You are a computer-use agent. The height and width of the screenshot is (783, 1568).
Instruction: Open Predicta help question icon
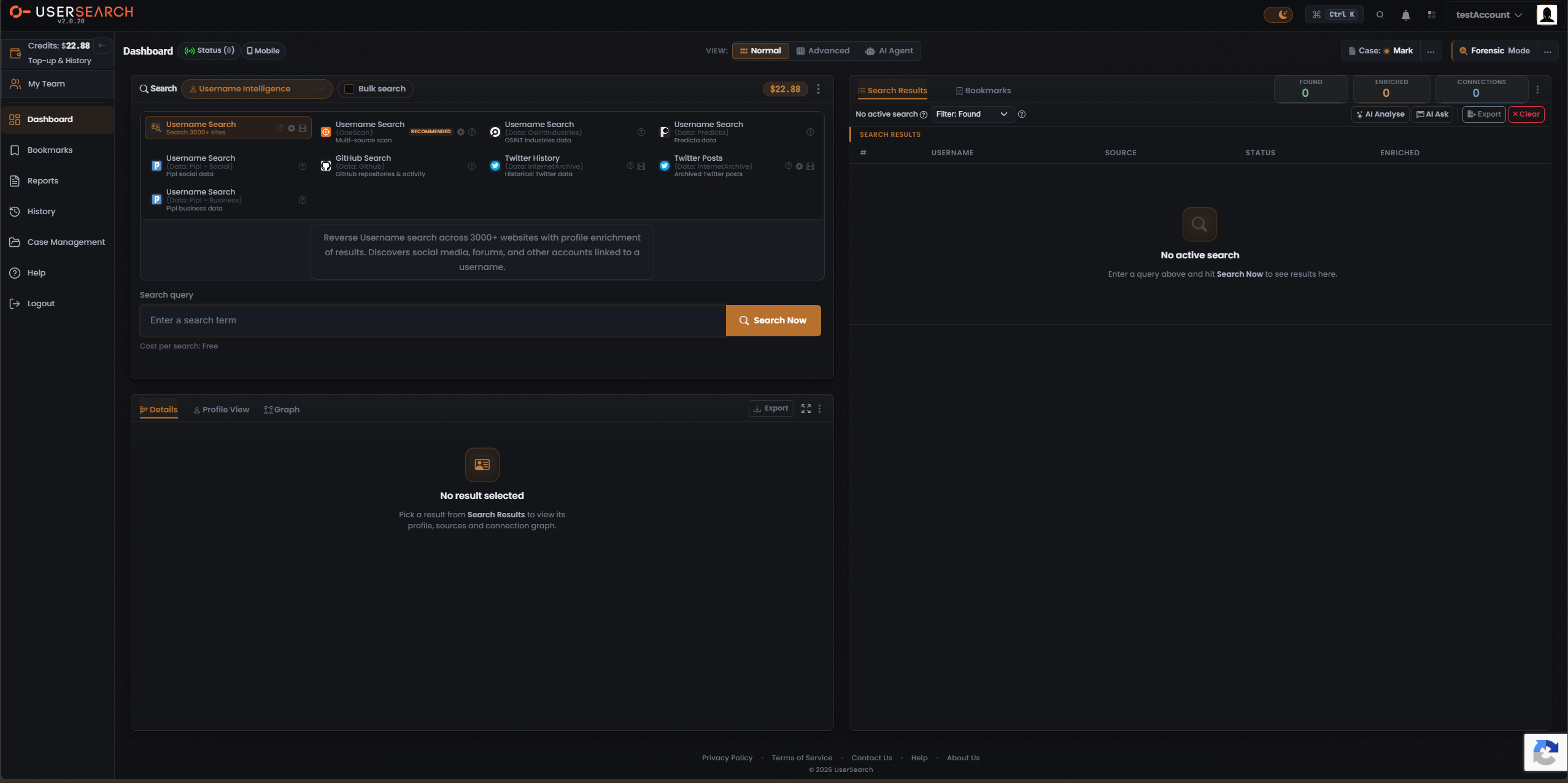[x=810, y=132]
